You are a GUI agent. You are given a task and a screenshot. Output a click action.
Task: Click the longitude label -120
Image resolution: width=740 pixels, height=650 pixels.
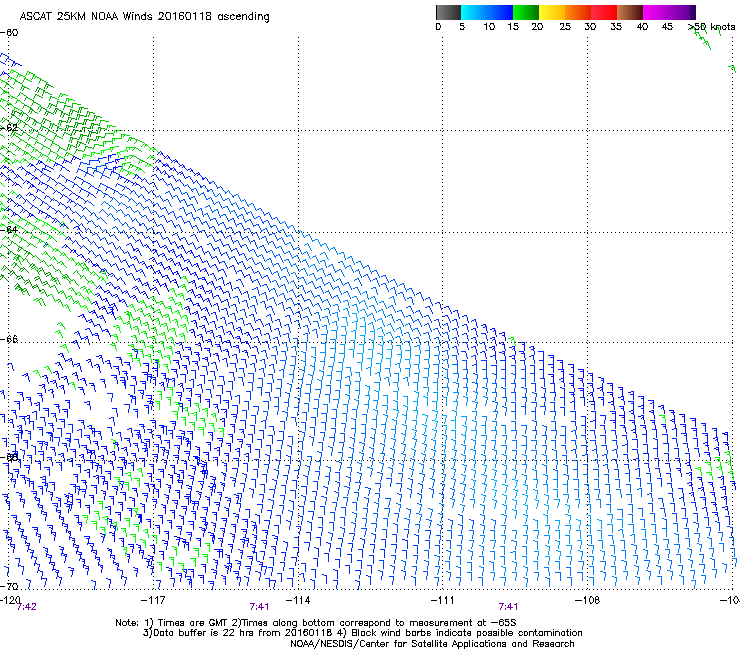click(10, 600)
